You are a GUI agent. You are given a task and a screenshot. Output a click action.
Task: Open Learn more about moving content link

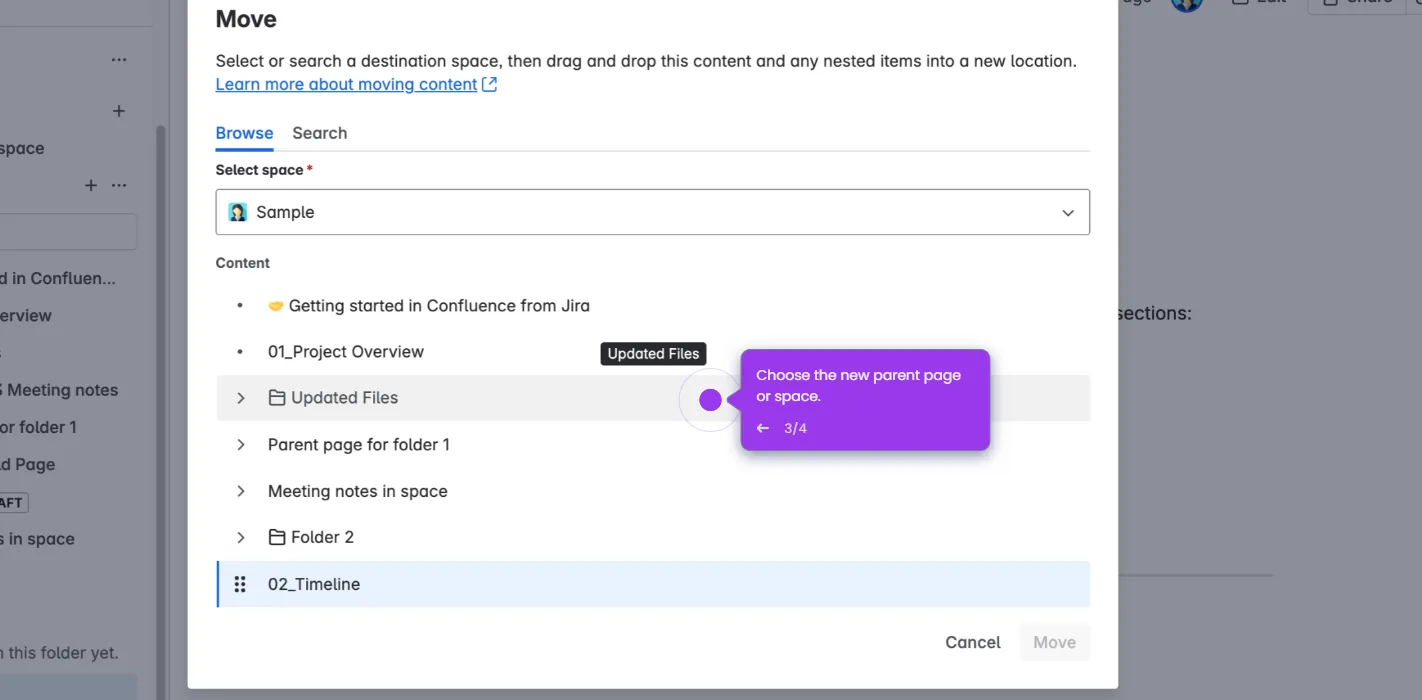pos(346,85)
